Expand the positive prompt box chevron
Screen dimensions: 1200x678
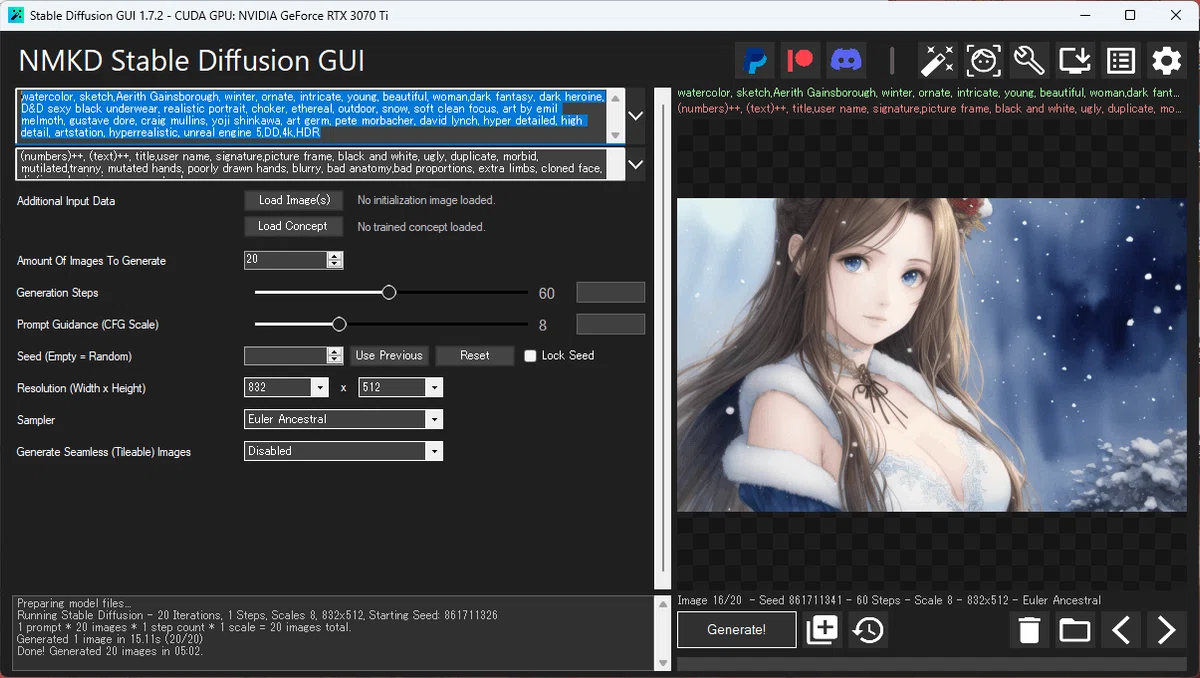(635, 115)
